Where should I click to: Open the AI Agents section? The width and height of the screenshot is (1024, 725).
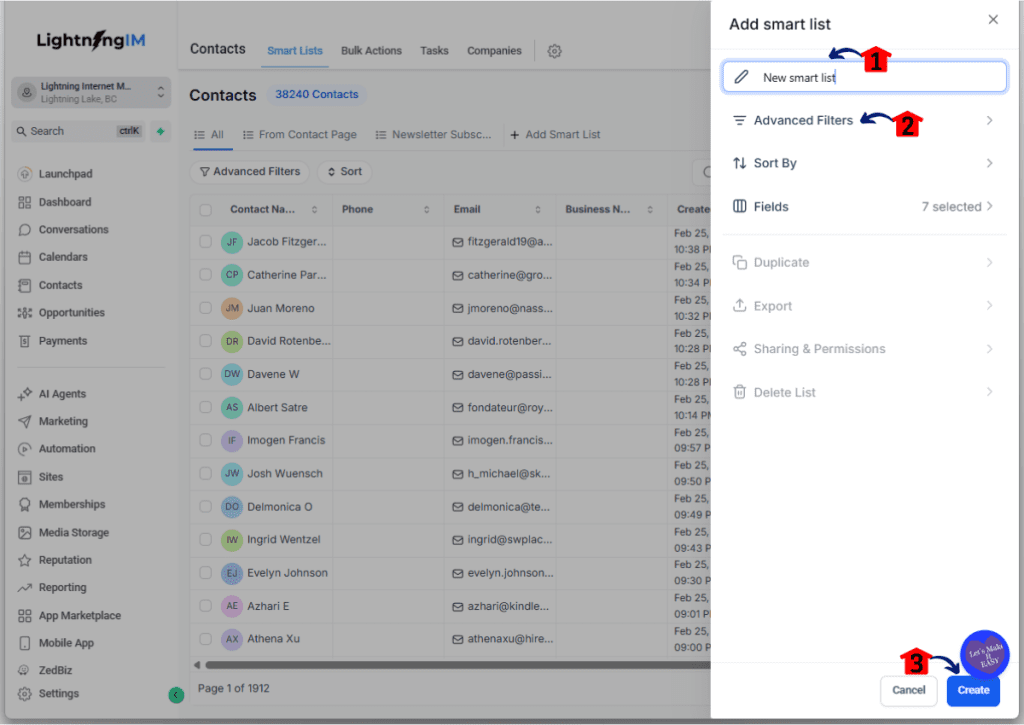coord(64,393)
